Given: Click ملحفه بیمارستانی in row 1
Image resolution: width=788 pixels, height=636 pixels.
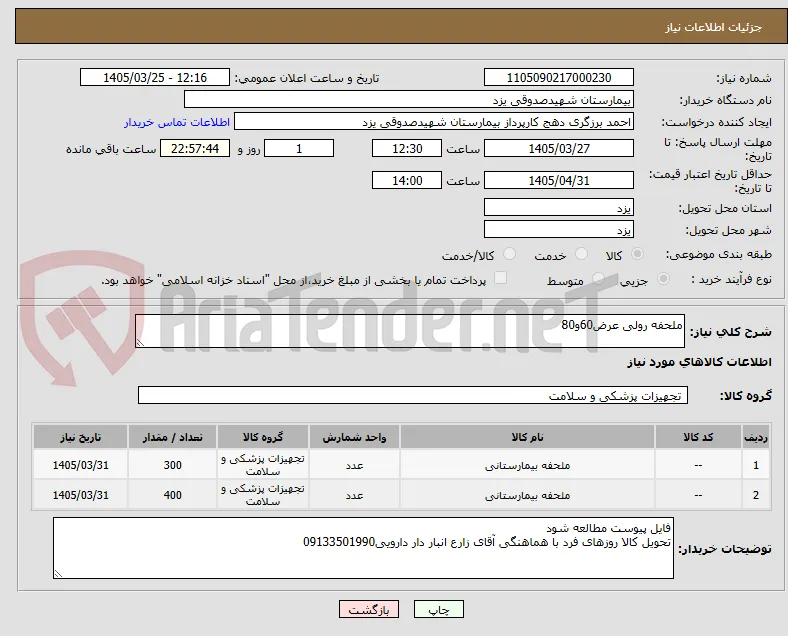Looking at the screenshot, I should (x=527, y=466).
